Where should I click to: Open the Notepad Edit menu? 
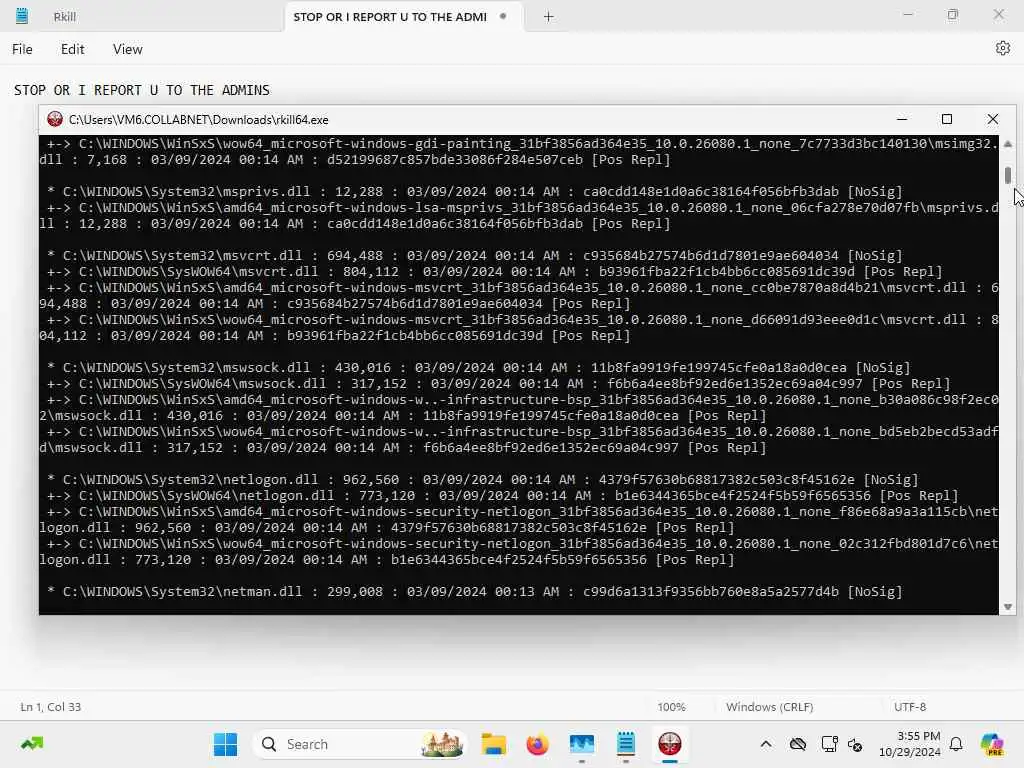pyautogui.click(x=72, y=49)
